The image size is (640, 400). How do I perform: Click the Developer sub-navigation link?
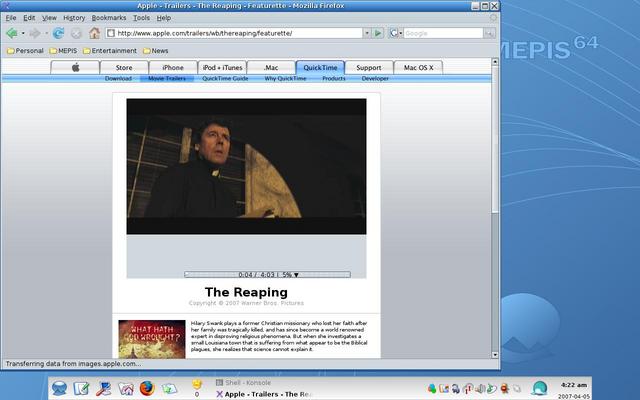pos(375,78)
